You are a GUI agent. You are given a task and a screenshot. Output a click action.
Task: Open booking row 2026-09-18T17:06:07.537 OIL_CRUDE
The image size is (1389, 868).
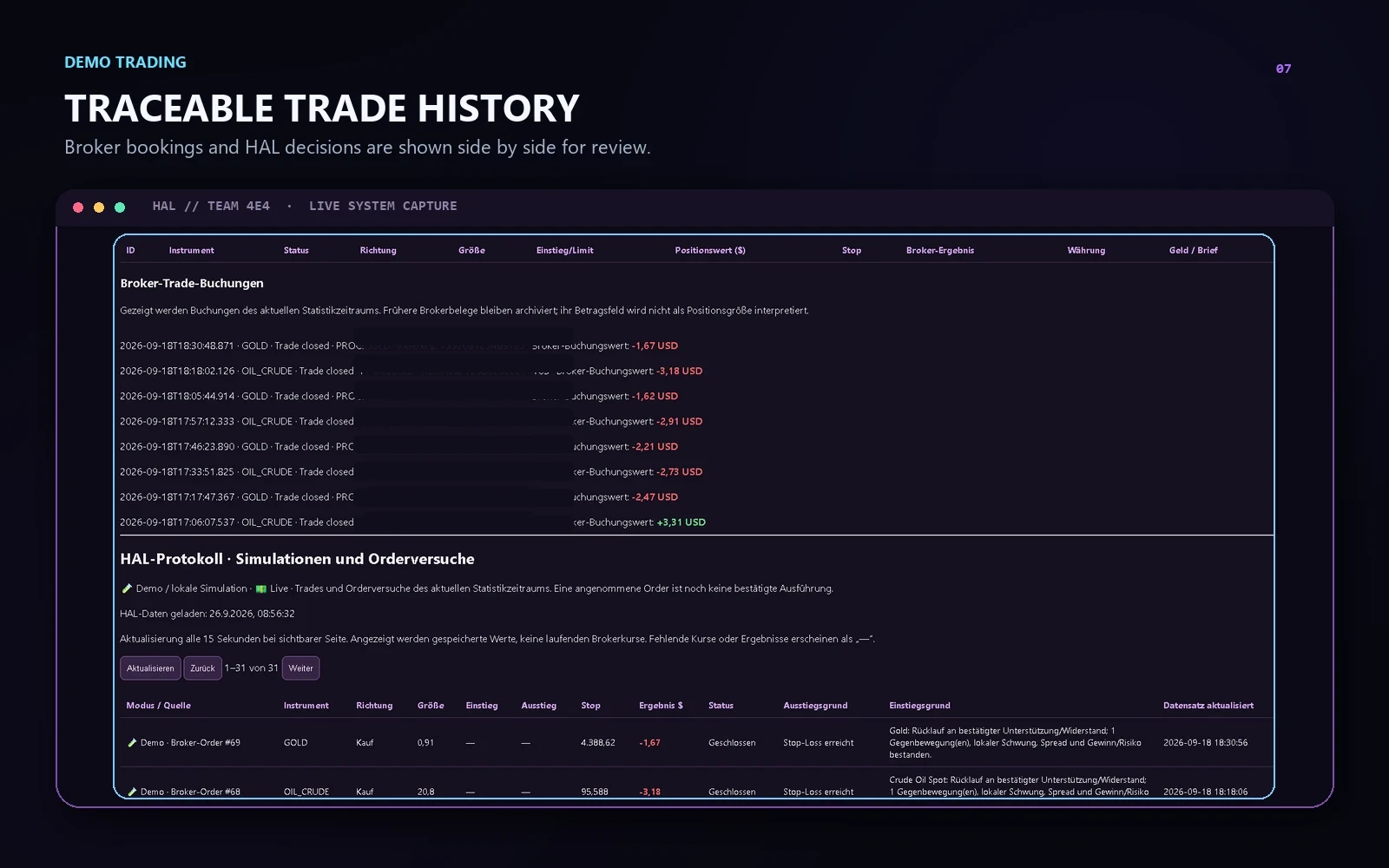click(413, 522)
